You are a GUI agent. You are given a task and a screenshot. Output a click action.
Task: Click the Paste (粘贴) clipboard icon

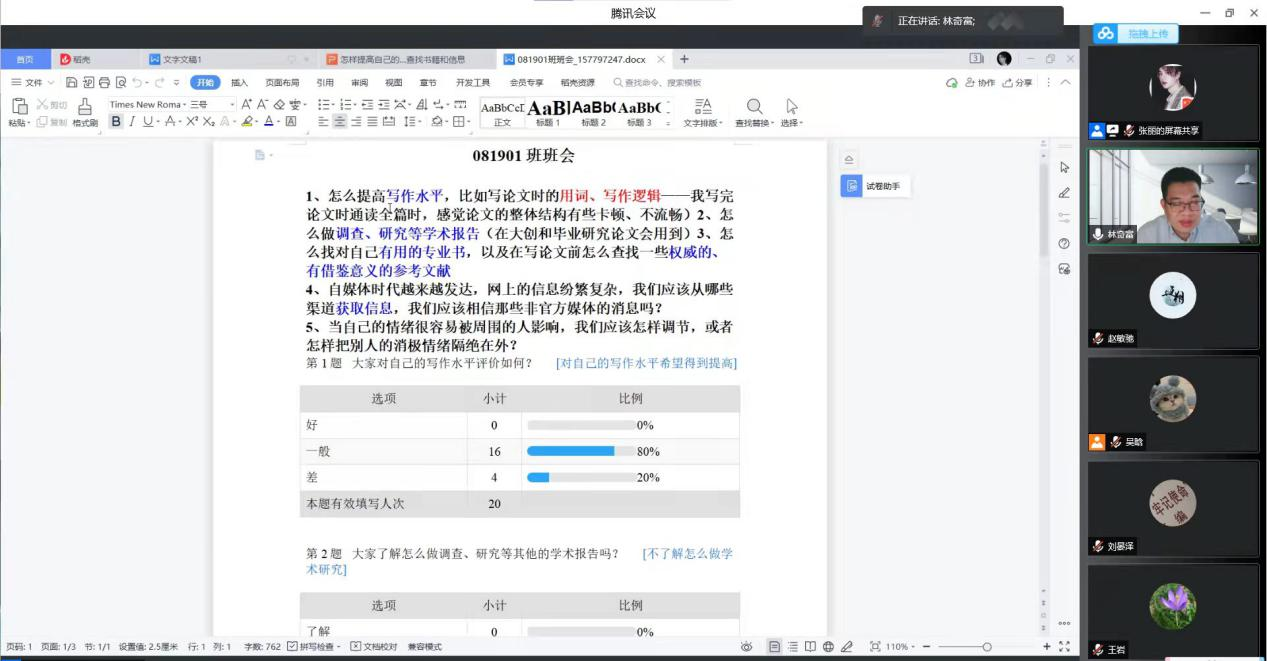click(x=19, y=106)
